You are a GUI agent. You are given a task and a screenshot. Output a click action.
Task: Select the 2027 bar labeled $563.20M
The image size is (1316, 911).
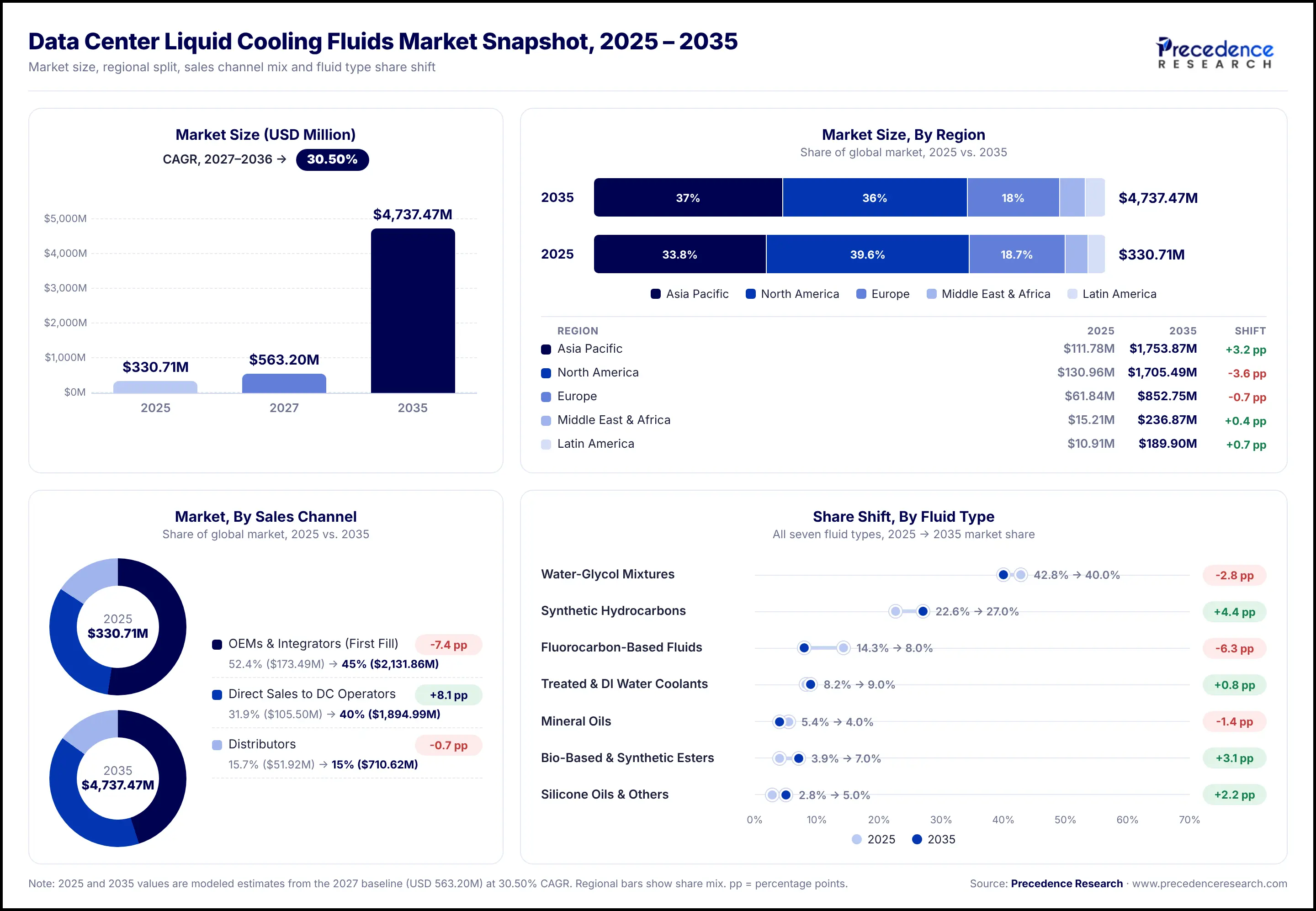[x=284, y=383]
